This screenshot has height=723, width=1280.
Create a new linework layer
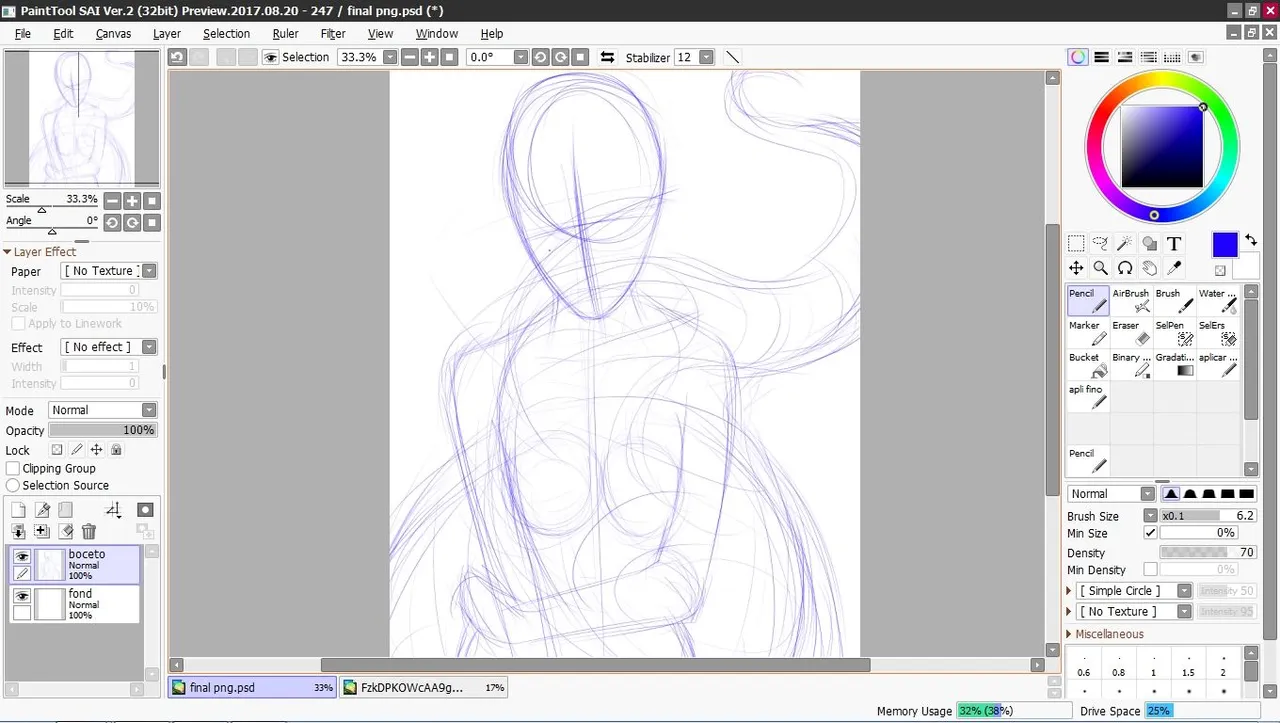(x=42, y=510)
